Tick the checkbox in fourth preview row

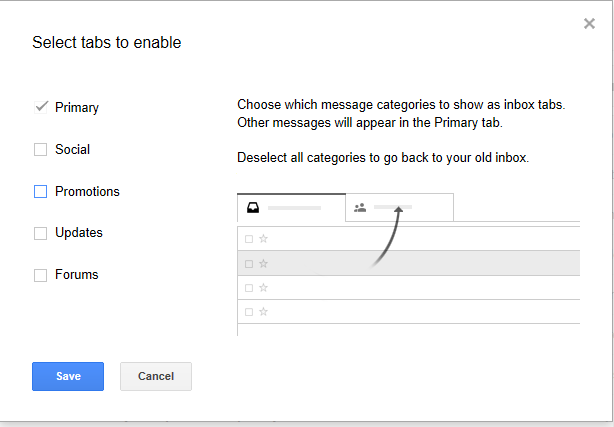click(249, 312)
